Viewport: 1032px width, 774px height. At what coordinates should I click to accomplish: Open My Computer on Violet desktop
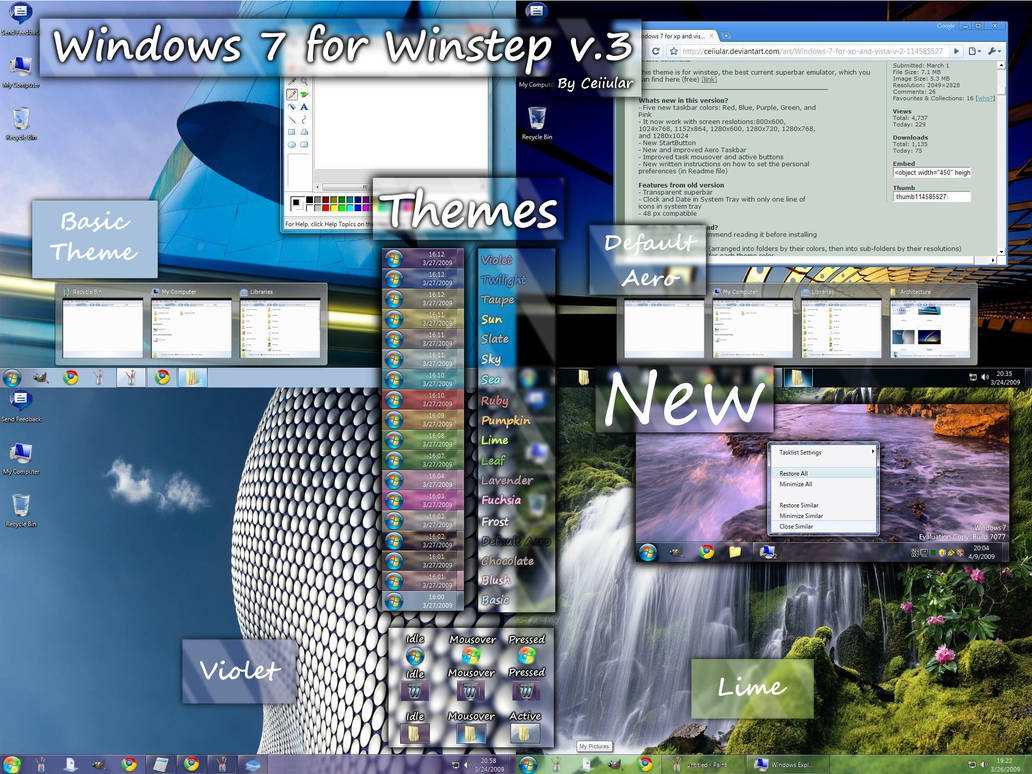(21, 458)
